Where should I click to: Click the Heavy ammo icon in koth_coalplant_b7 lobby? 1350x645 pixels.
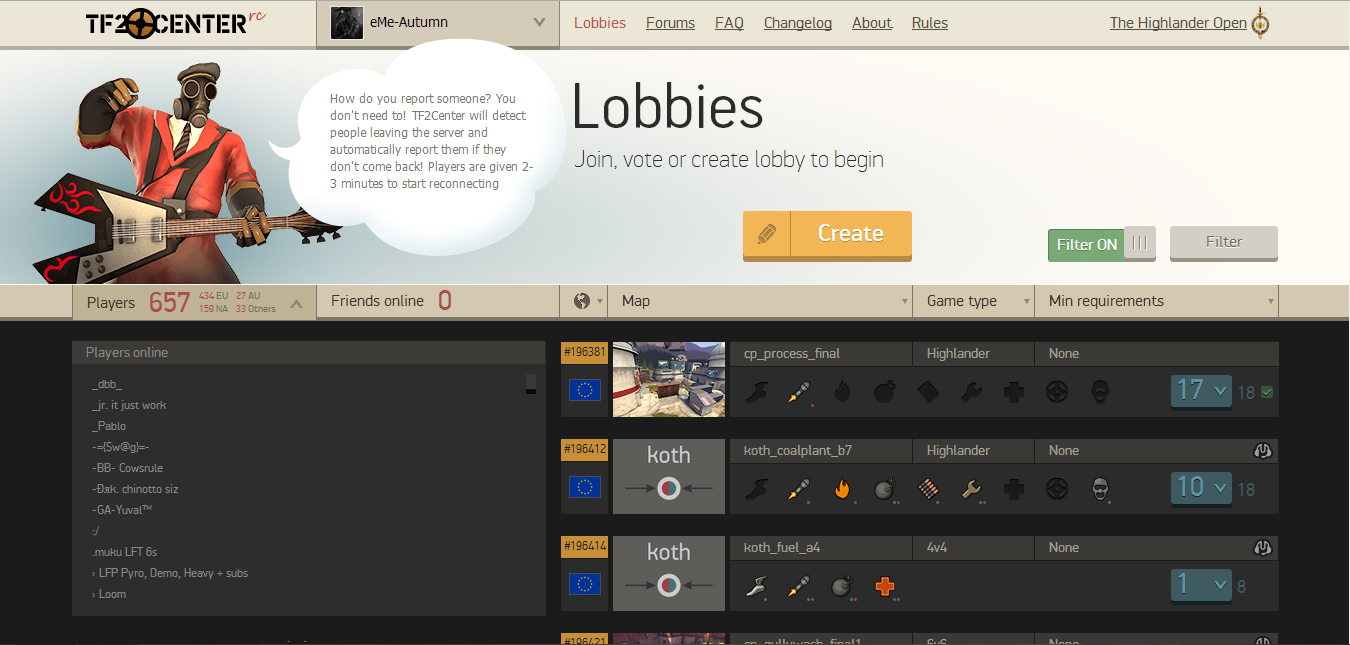coord(928,489)
